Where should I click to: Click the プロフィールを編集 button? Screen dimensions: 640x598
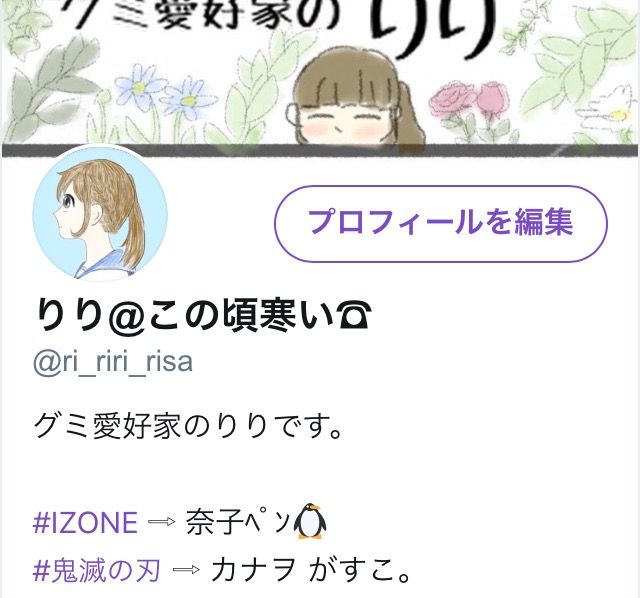click(x=441, y=224)
